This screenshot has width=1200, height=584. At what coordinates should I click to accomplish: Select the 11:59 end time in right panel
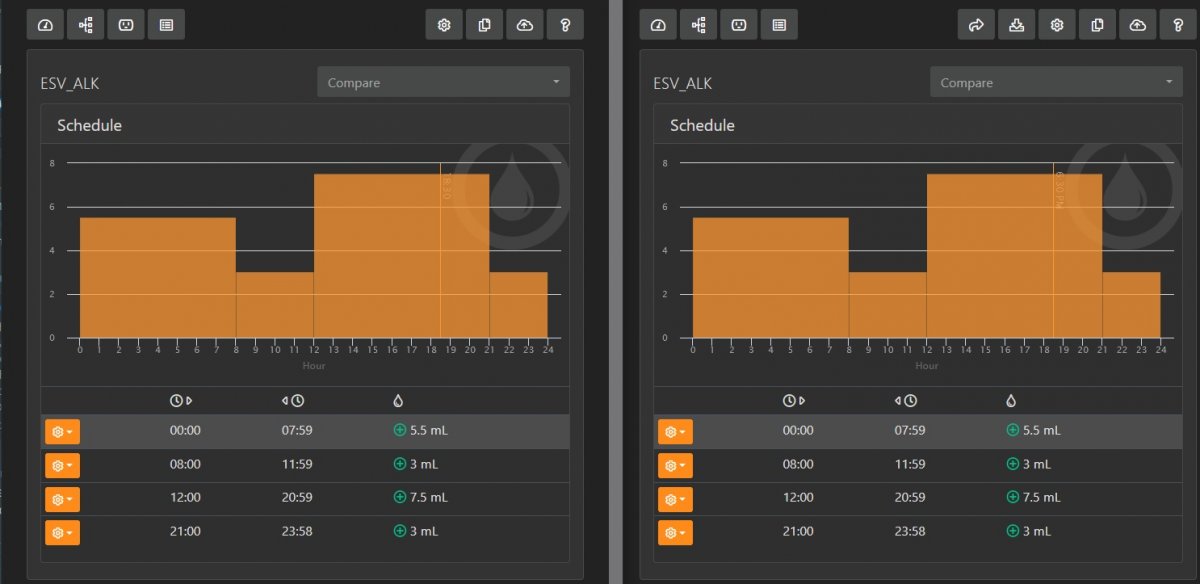point(910,464)
